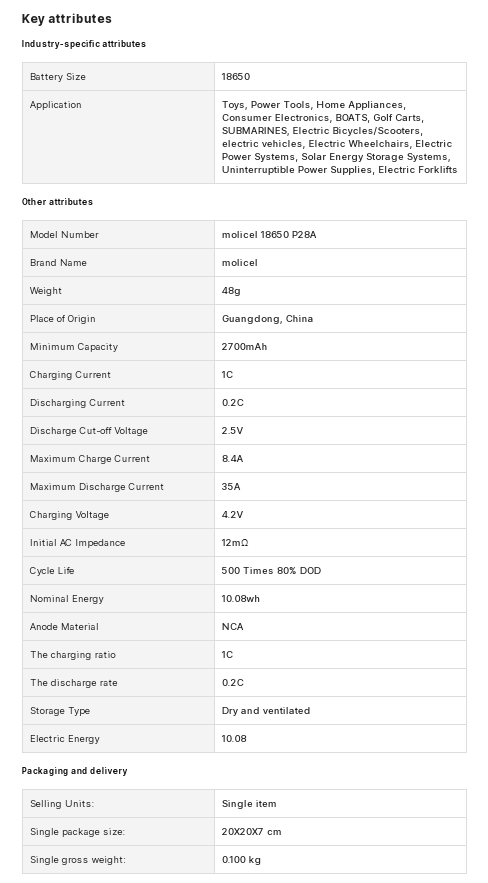
Task: Click the Single package size value 20X20X7 cm
Action: (x=252, y=832)
